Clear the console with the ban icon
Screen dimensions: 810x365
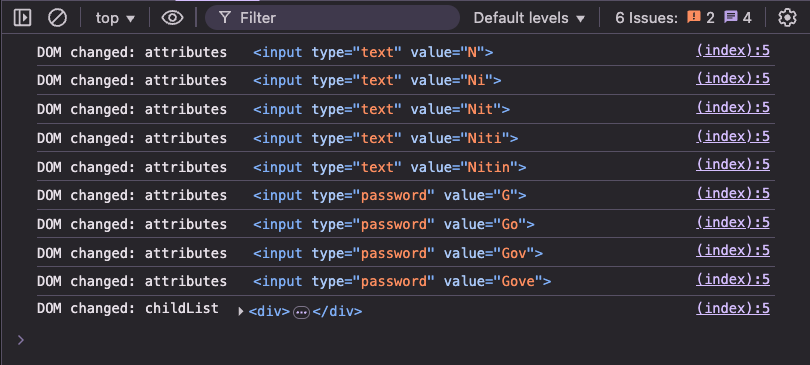pos(57,18)
